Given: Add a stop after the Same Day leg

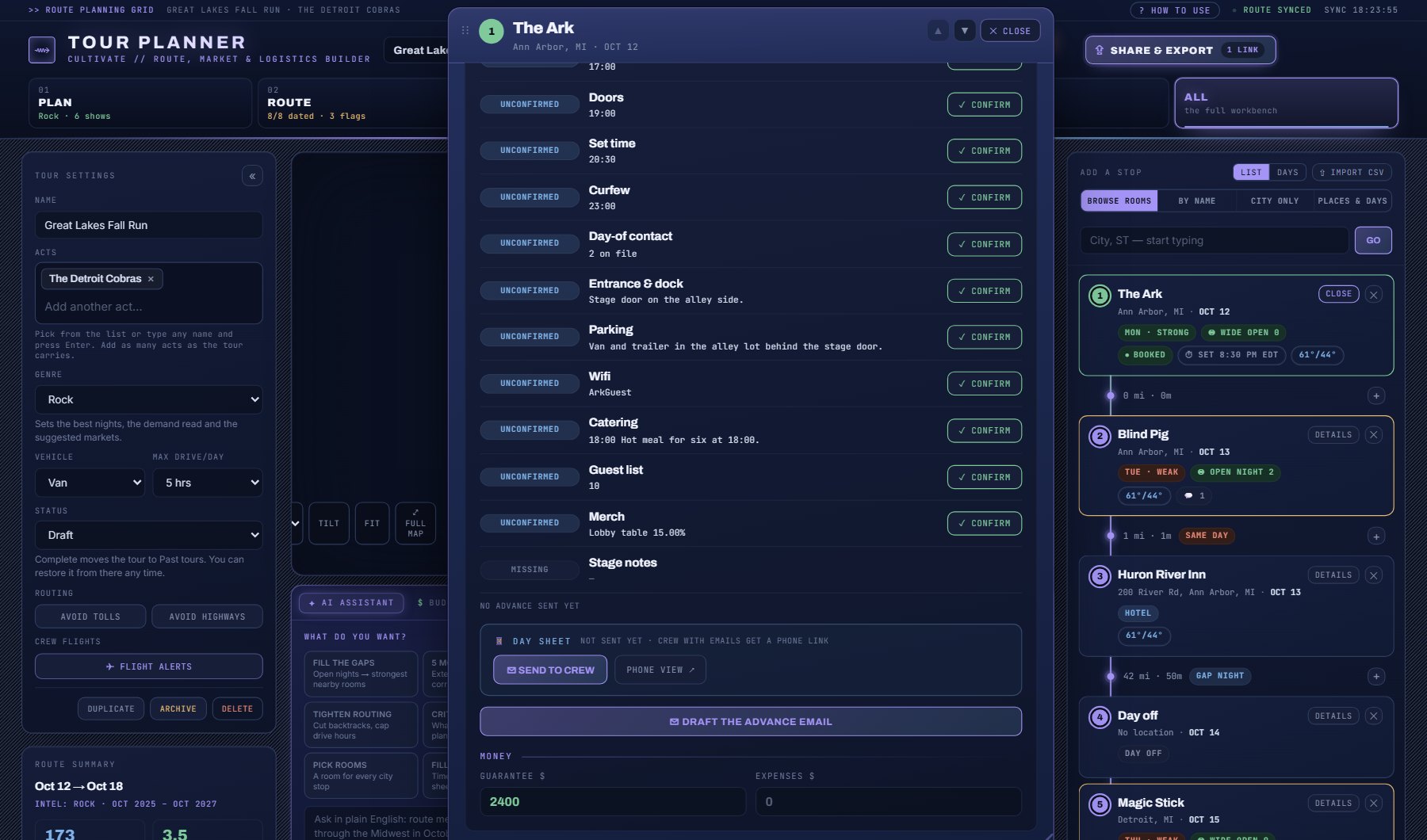Looking at the screenshot, I should coord(1376,536).
